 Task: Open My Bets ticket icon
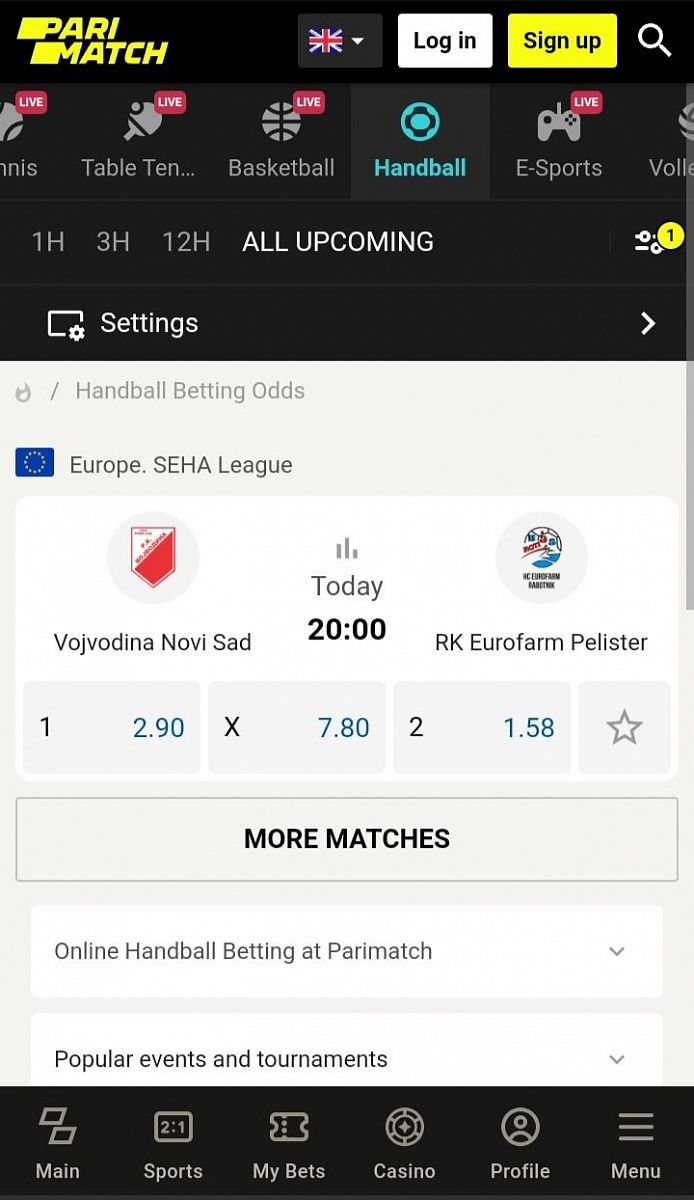pos(289,1144)
